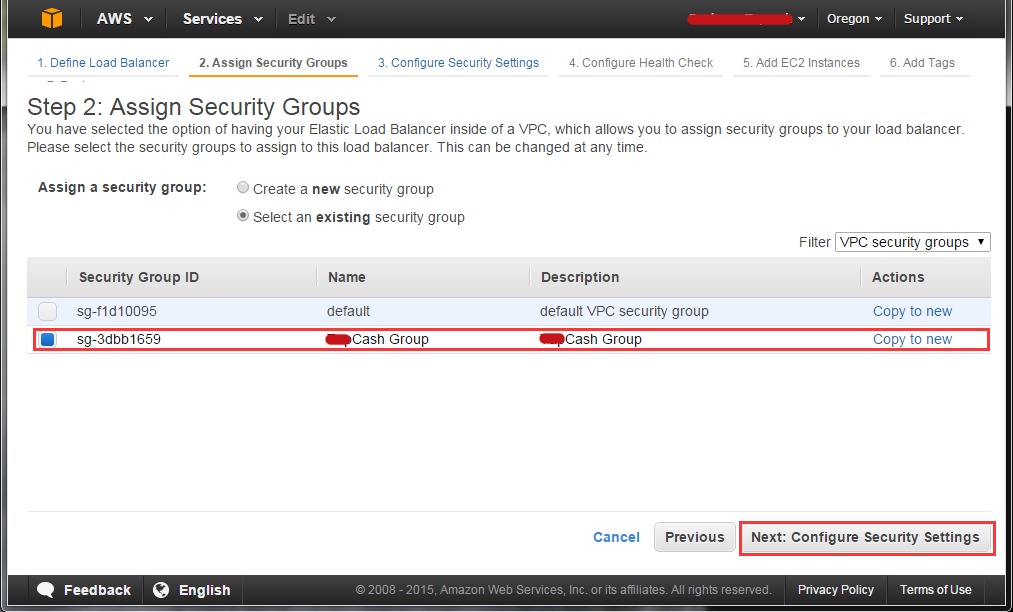Open the AWS dropdown menu

point(125,19)
